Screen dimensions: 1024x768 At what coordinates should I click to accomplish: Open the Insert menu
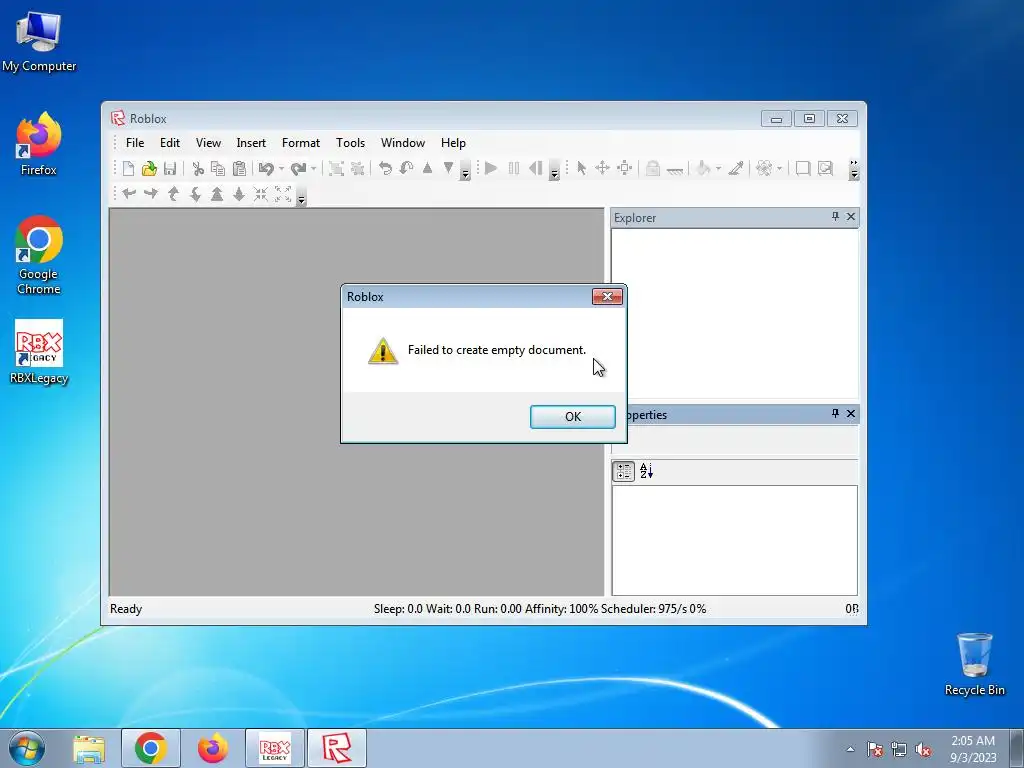pyautogui.click(x=251, y=143)
